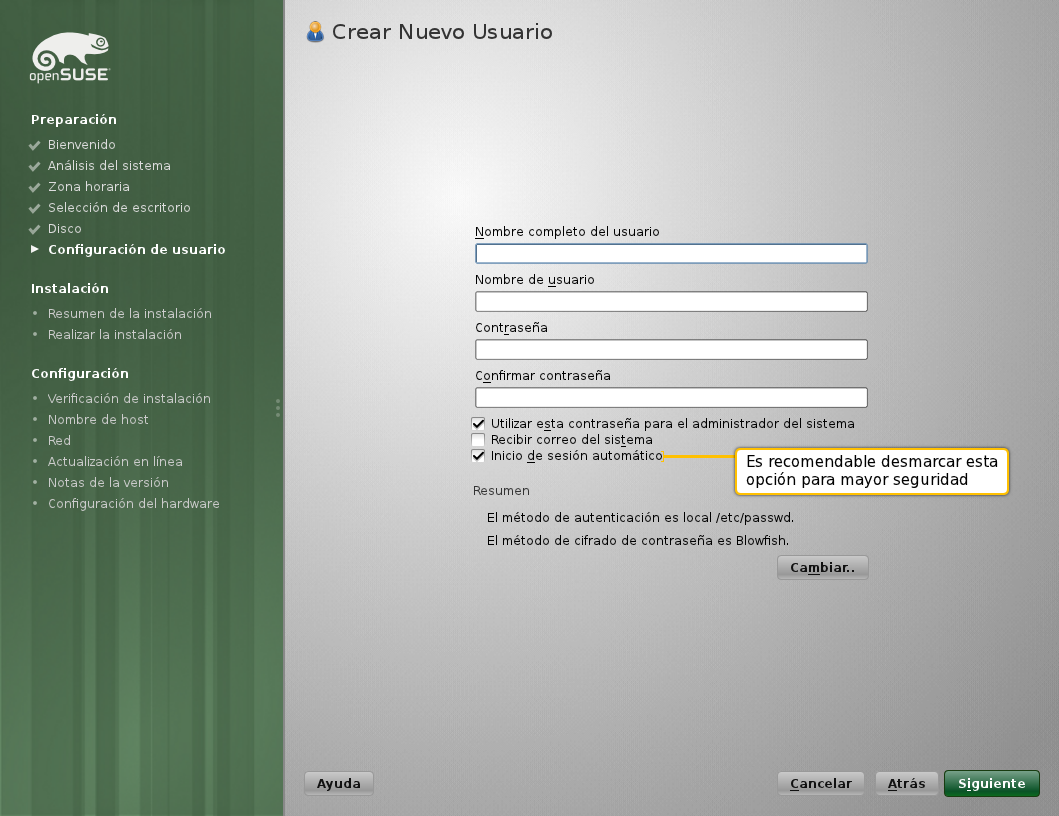The height and width of the screenshot is (816, 1059).
Task: Click the checkmark icon next to Disco
Action: click(35, 229)
